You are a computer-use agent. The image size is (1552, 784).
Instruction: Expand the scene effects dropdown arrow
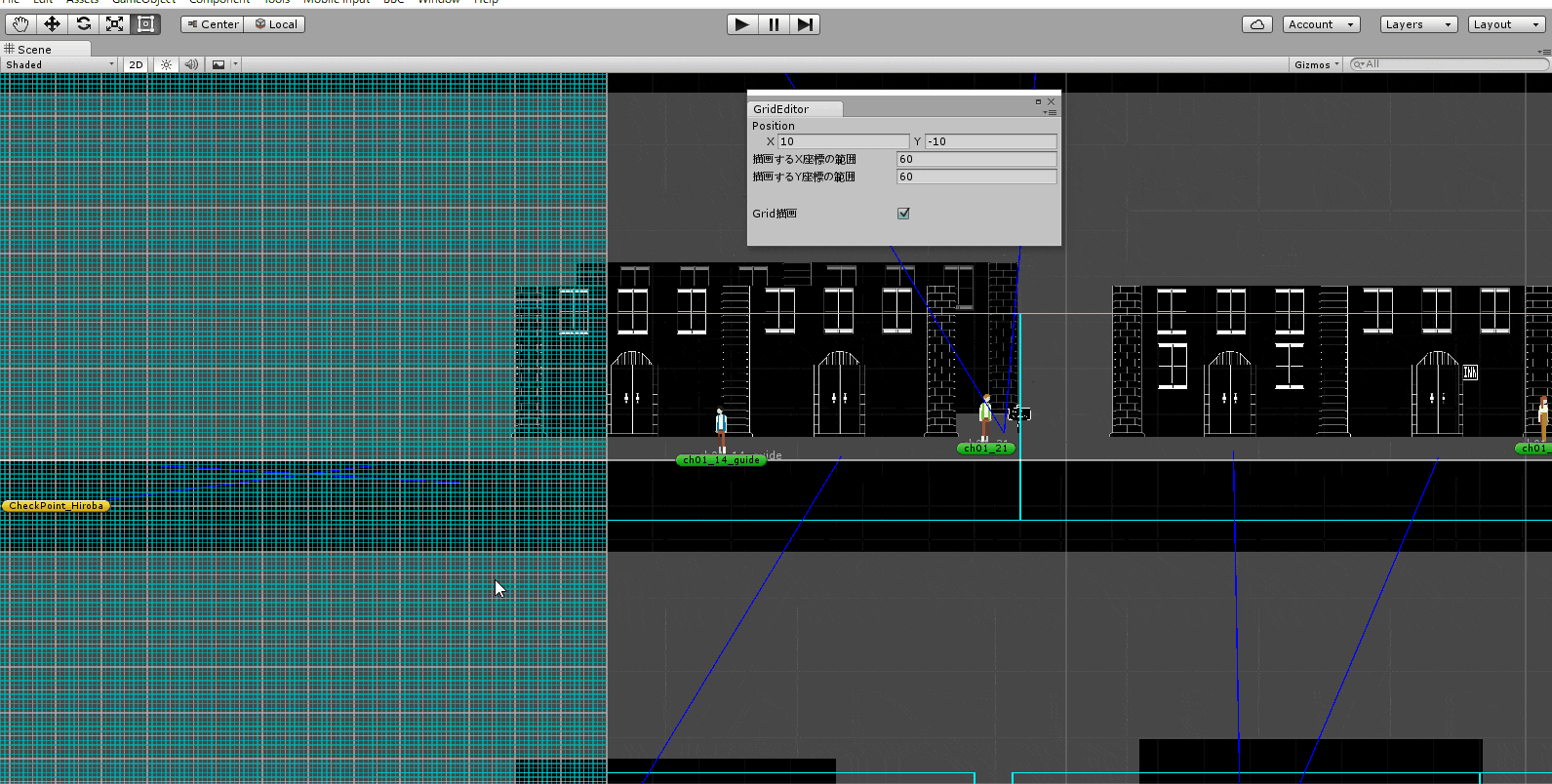tap(235, 64)
